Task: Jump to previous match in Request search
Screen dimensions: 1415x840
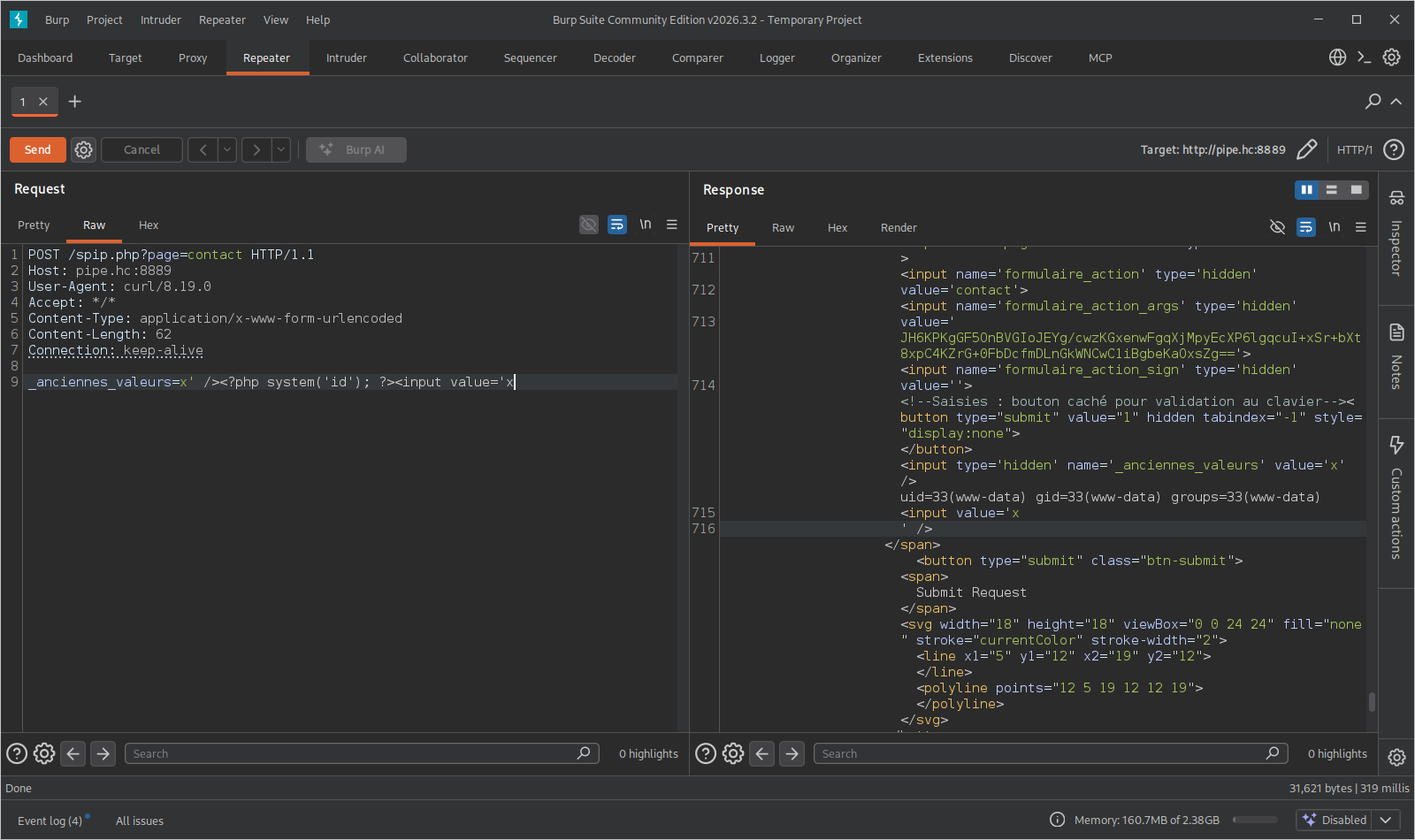Action: [73, 753]
